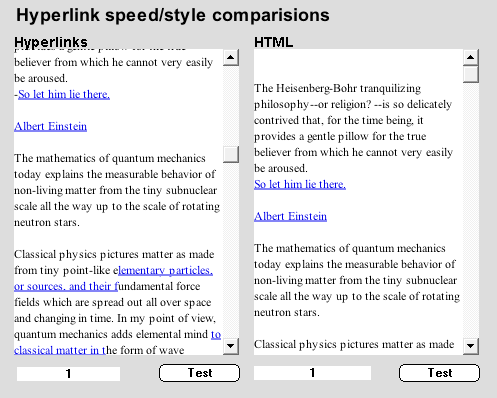
Task: Click Hyperlinks scrollbar track below the thumb
Action: tap(231, 250)
